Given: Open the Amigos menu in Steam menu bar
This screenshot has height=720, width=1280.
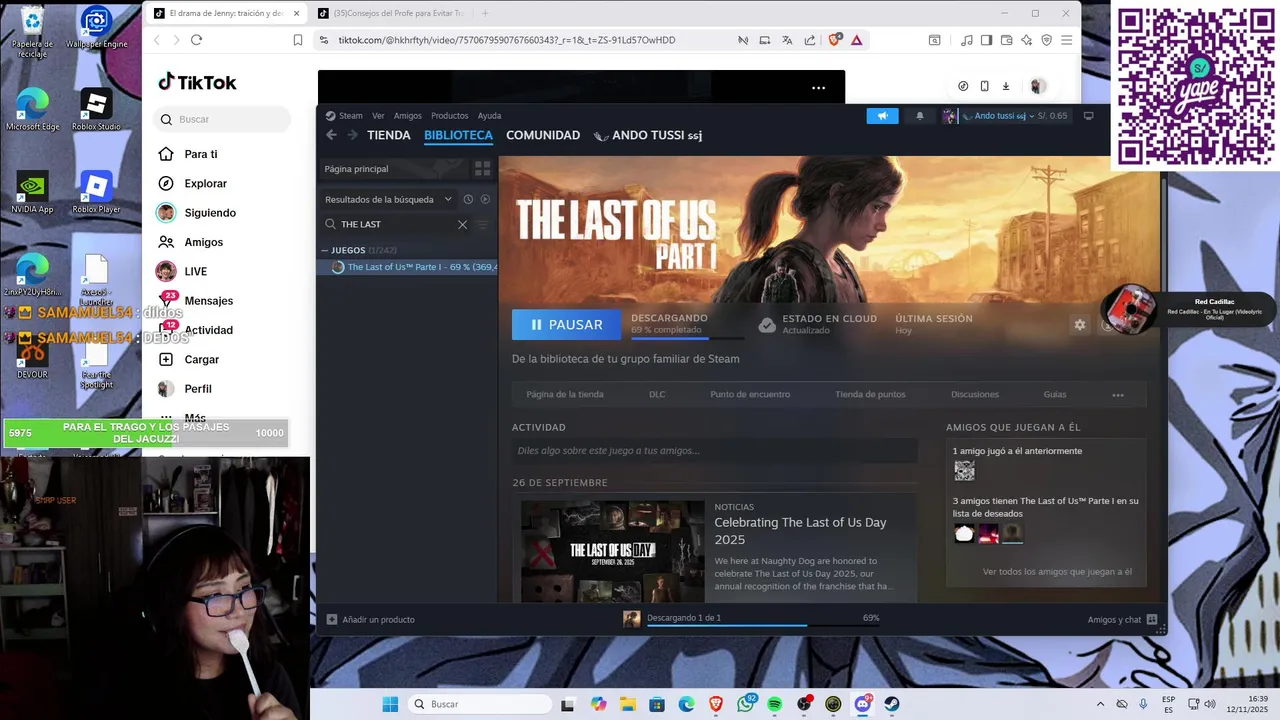Looking at the screenshot, I should [408, 116].
